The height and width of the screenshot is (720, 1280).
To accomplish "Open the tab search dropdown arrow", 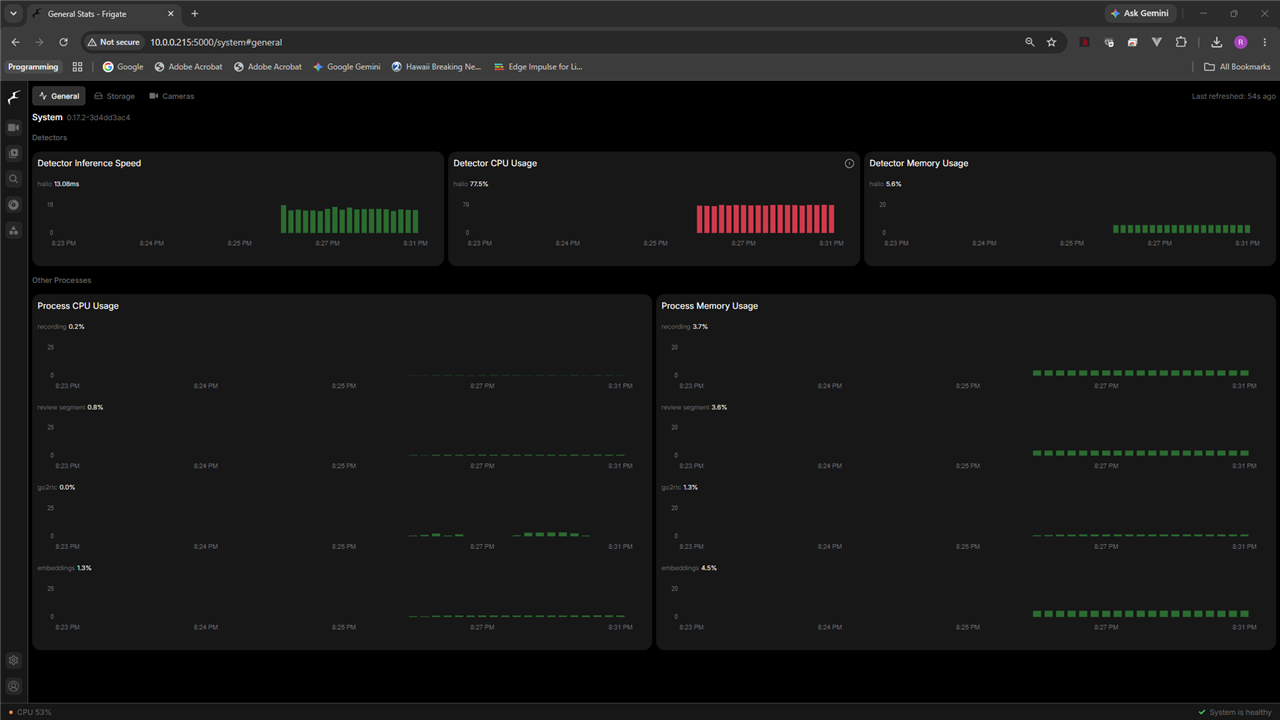I will pos(13,13).
